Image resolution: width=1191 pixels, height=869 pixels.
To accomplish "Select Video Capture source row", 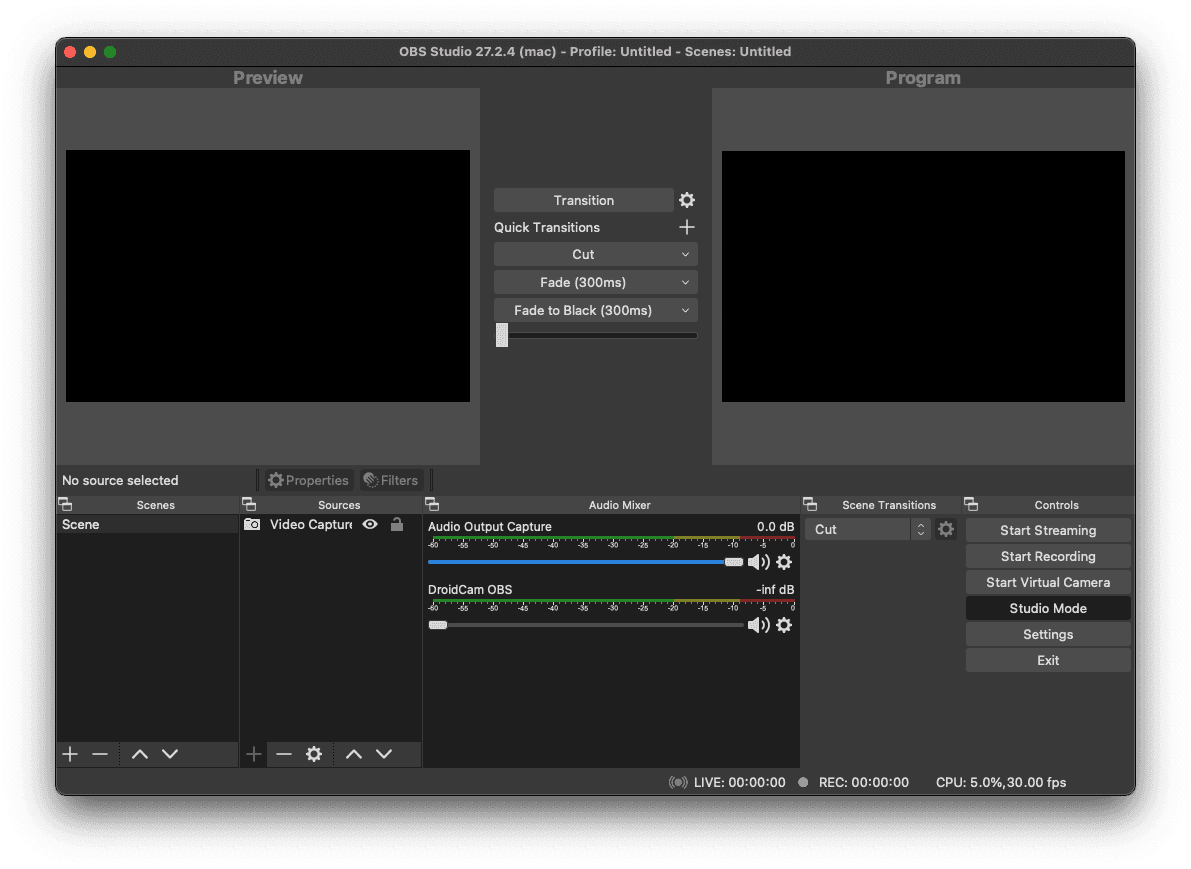I will tap(330, 524).
